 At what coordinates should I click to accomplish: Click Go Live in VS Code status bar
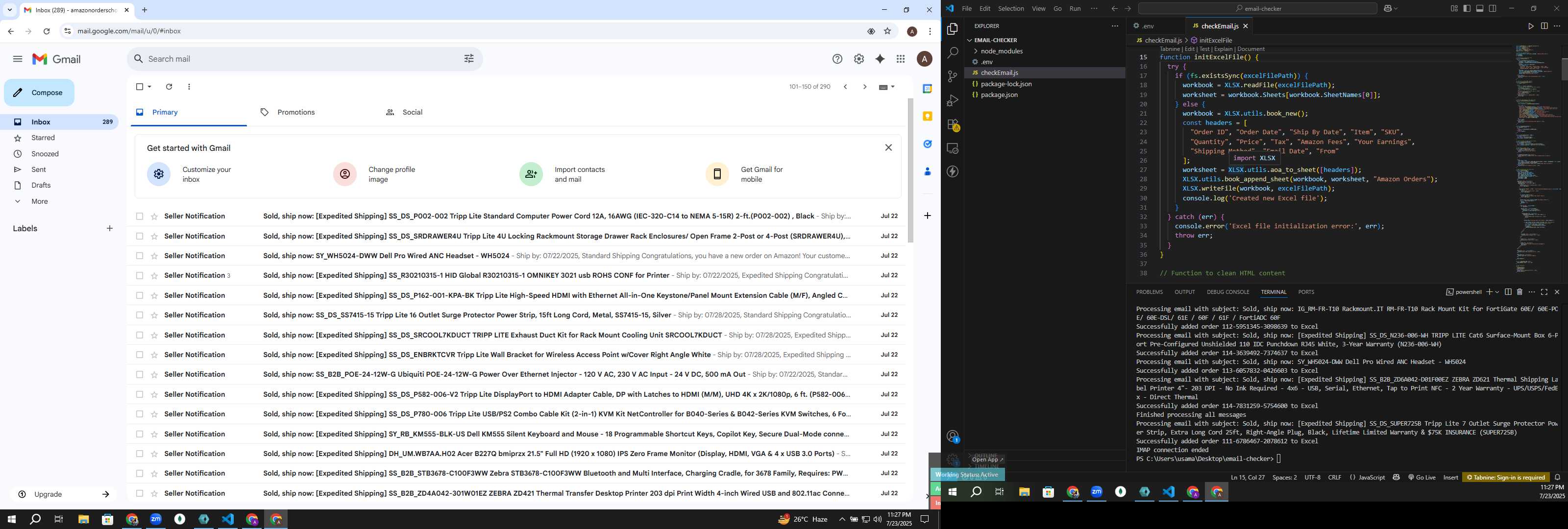[1422, 477]
